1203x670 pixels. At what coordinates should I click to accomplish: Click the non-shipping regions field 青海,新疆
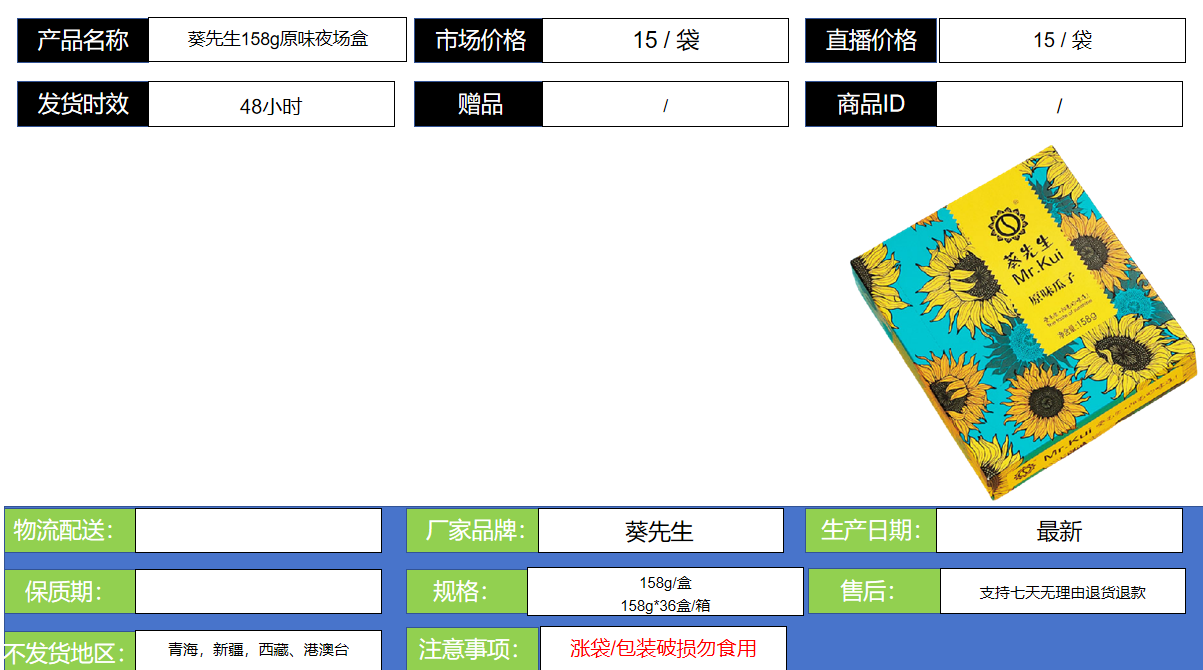click(x=258, y=650)
